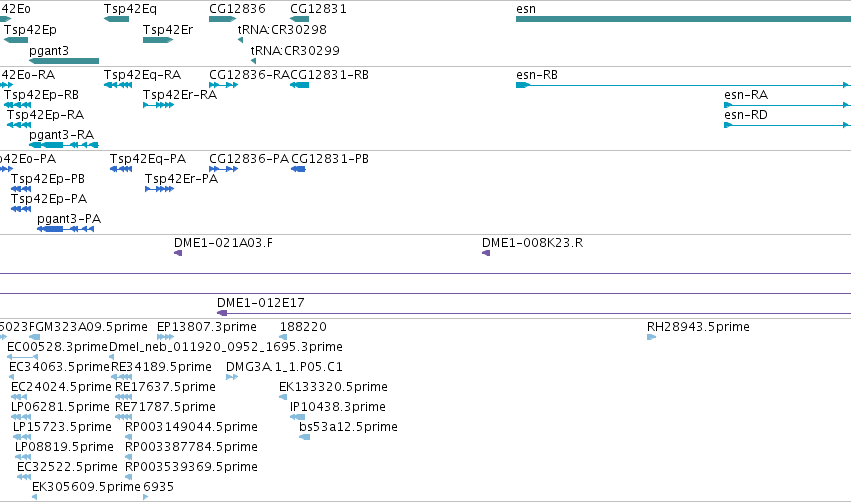This screenshot has height=502, width=851.
Task: Click the CG12836-PA protein glyph
Action: tap(224, 169)
